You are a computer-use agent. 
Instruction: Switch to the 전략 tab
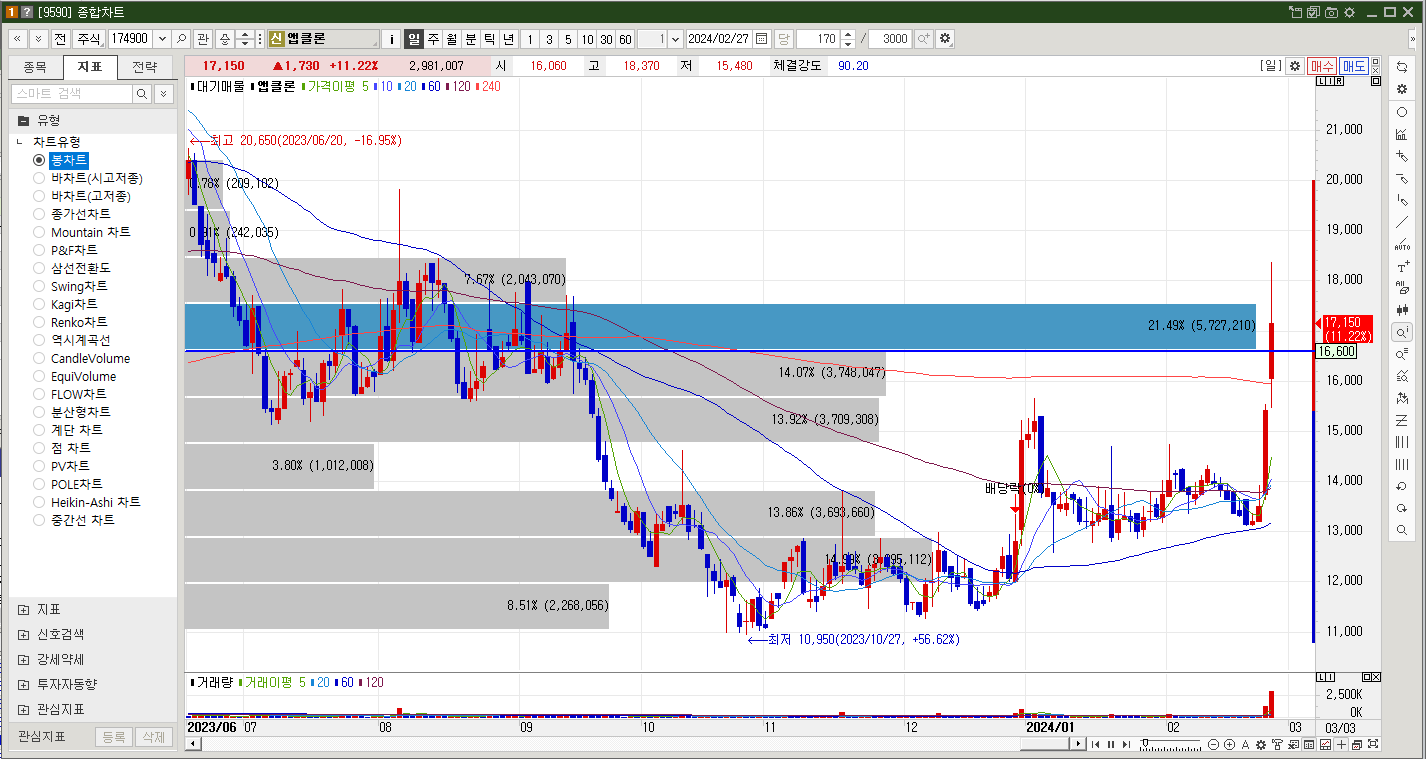(x=145, y=67)
